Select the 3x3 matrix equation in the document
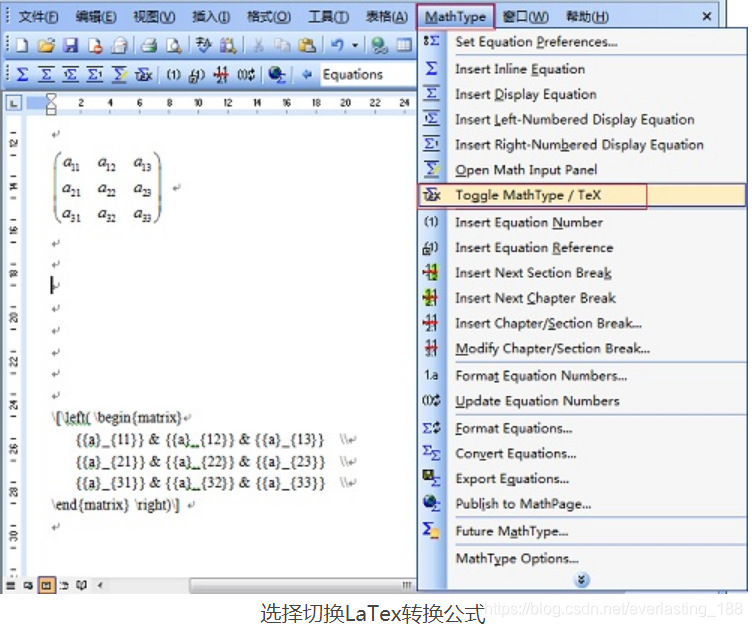 tap(107, 188)
